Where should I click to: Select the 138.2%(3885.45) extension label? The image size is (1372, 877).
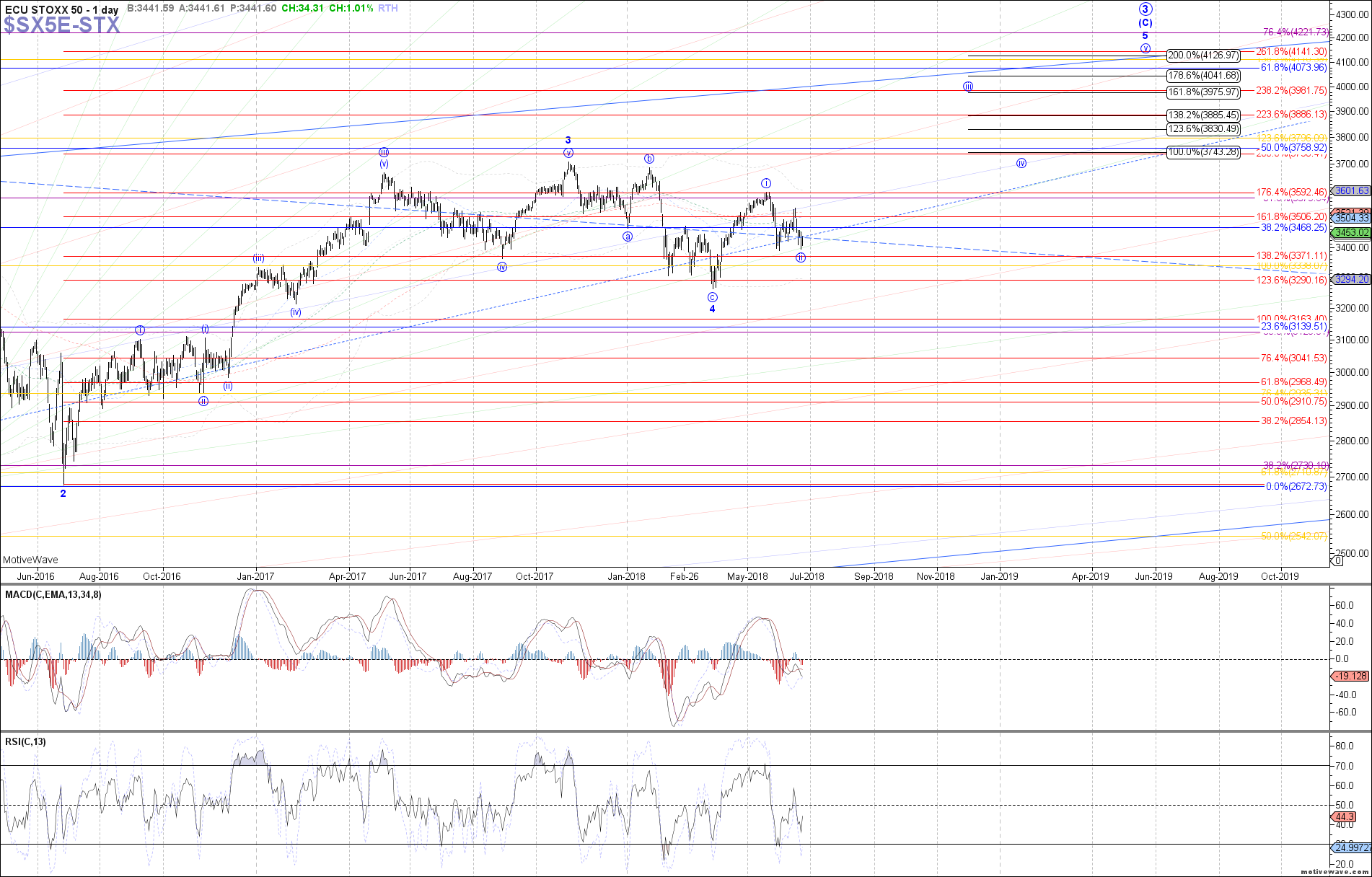[1203, 115]
